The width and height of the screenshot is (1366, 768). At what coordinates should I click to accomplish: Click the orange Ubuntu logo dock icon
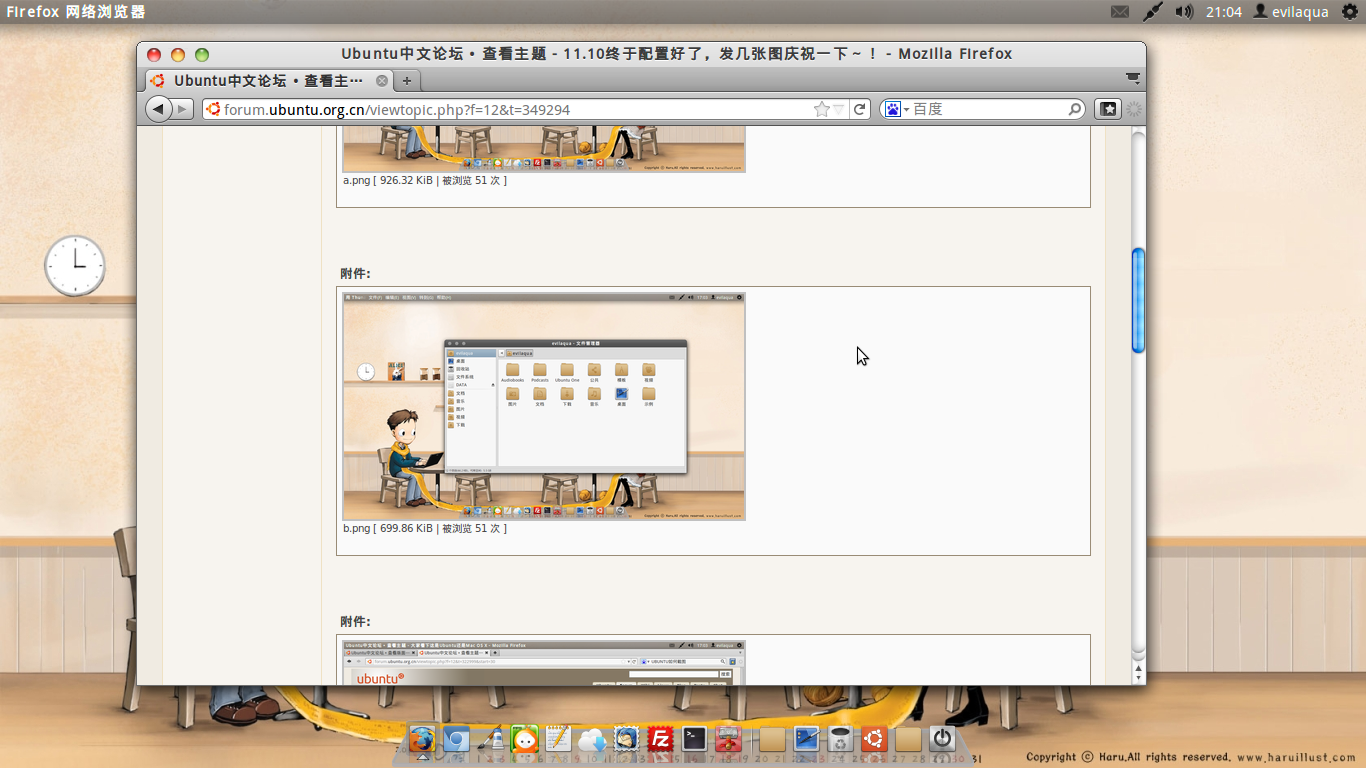tap(874, 740)
